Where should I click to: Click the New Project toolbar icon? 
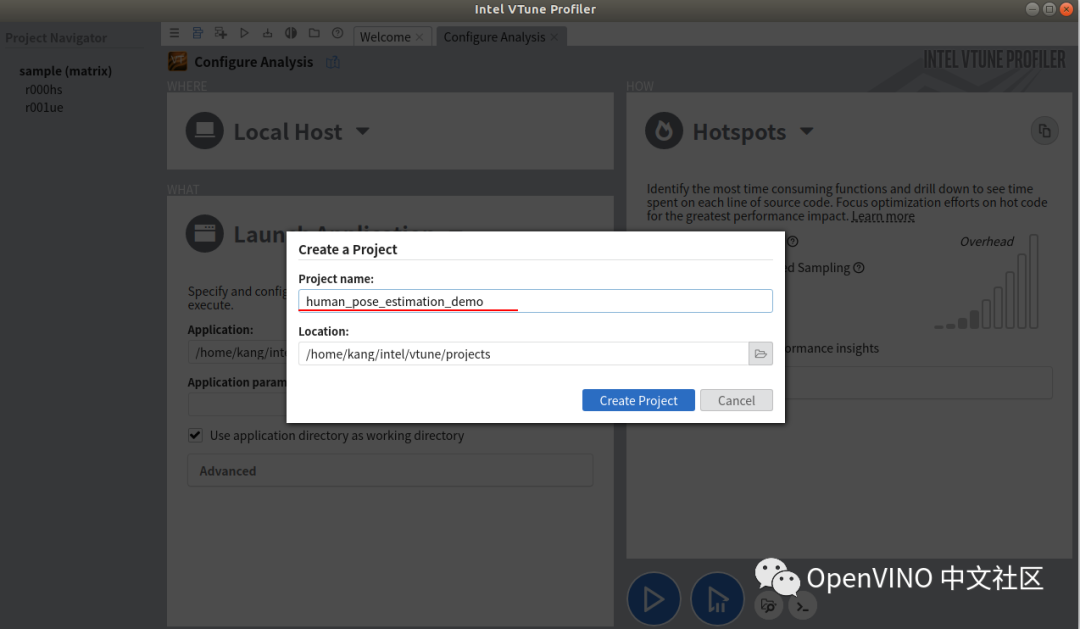(x=220, y=33)
